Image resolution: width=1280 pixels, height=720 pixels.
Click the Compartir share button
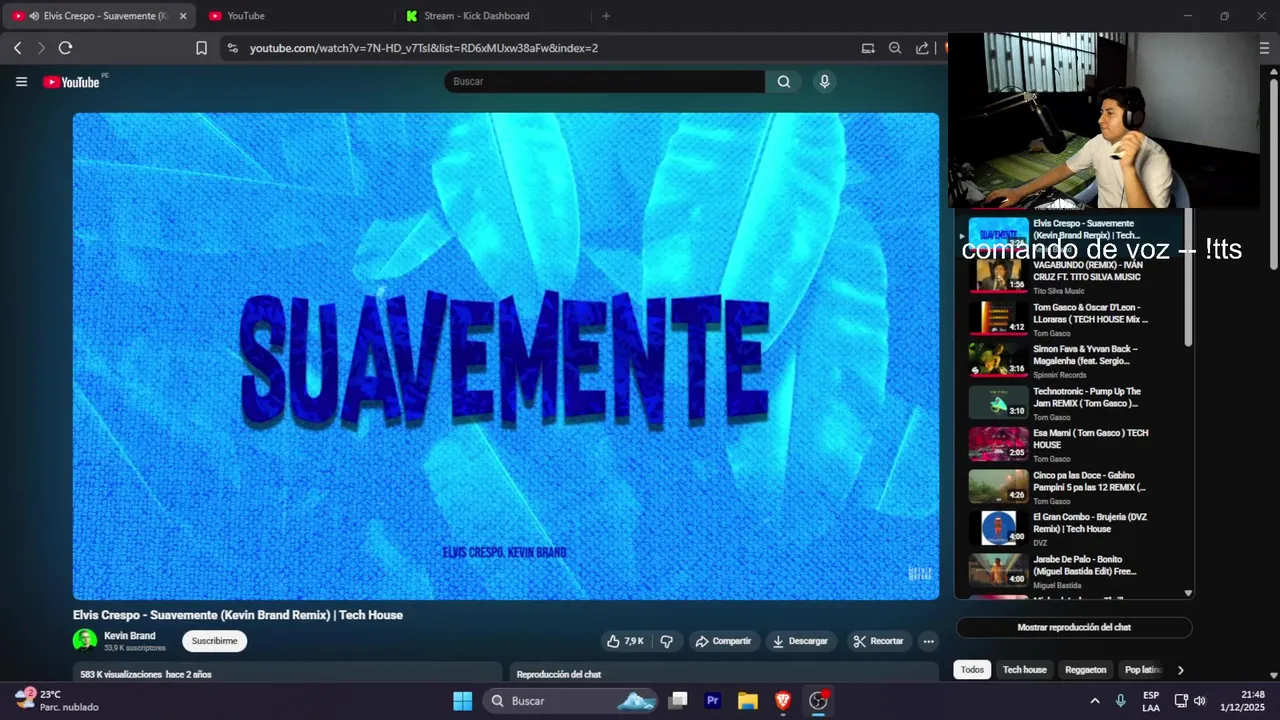[723, 641]
